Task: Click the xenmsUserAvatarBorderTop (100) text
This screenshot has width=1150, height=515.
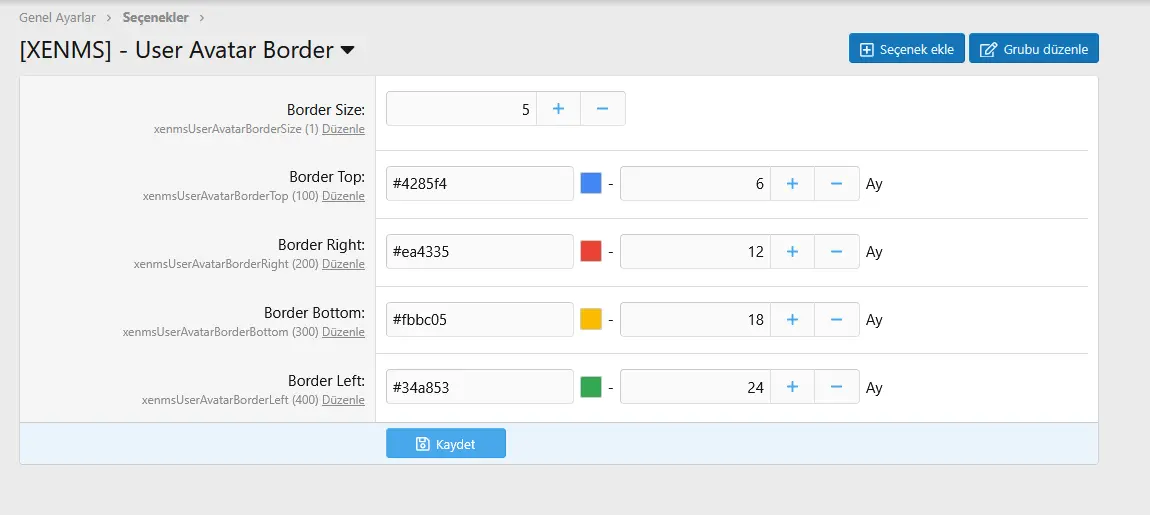Action: 231,197
